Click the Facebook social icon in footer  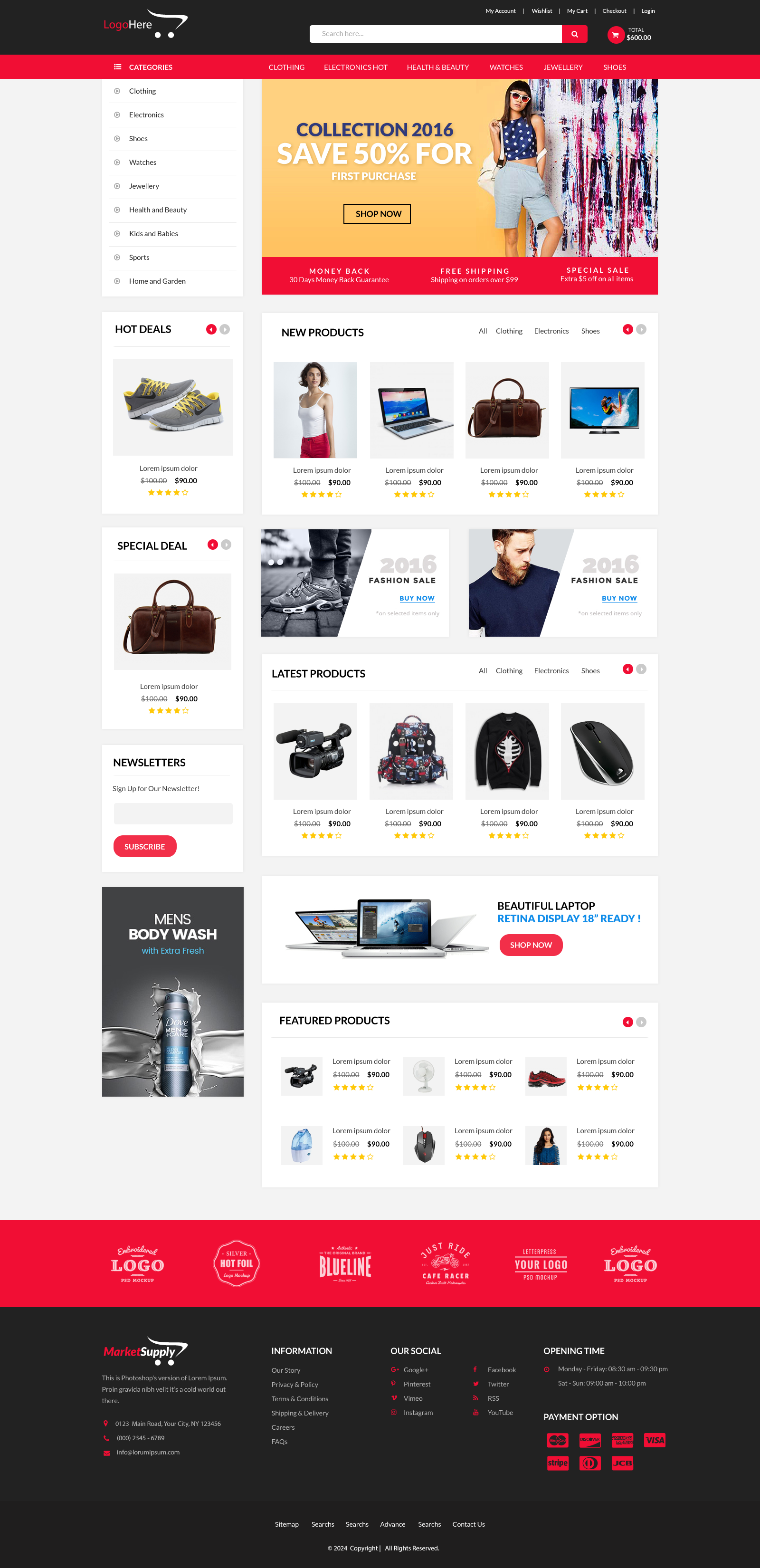(475, 1369)
